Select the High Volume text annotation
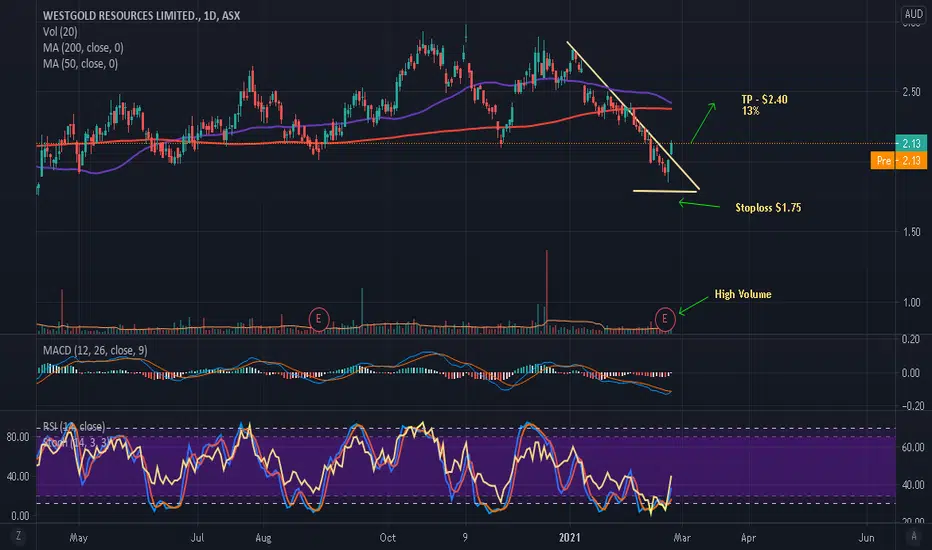Viewport: 932px width, 550px height. (743, 294)
